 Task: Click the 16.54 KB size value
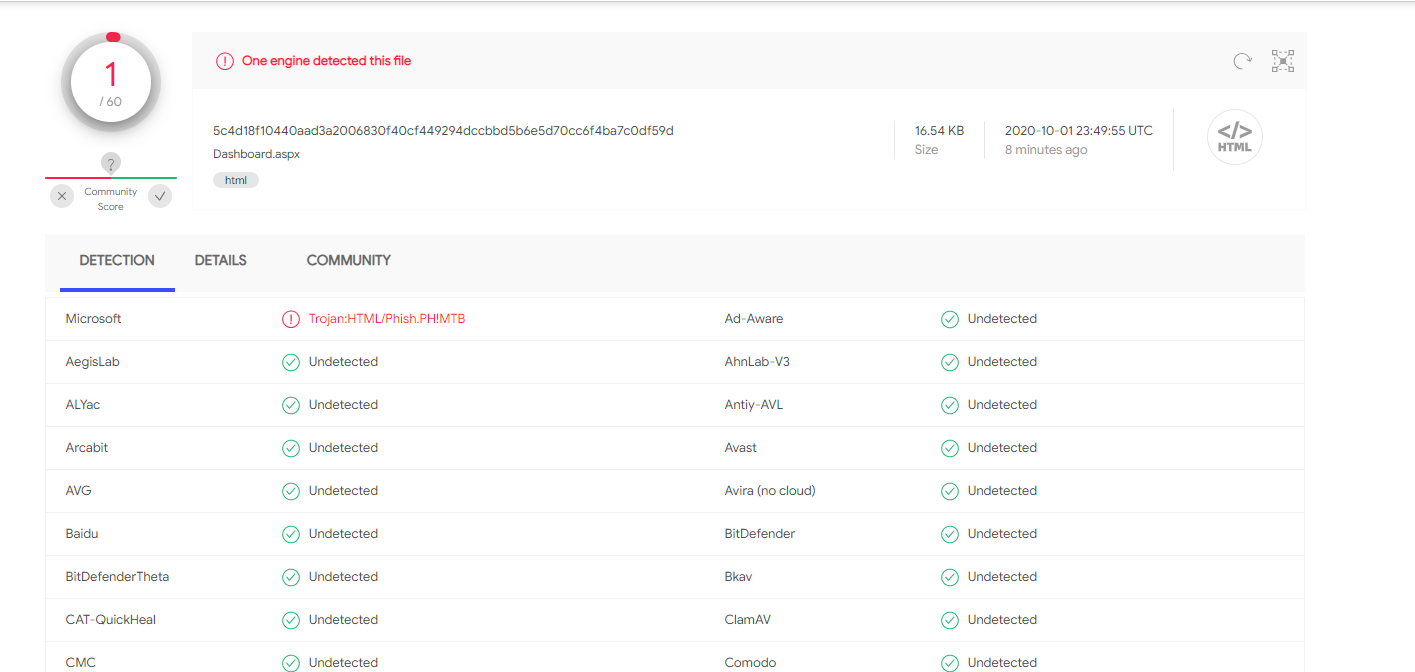tap(939, 131)
